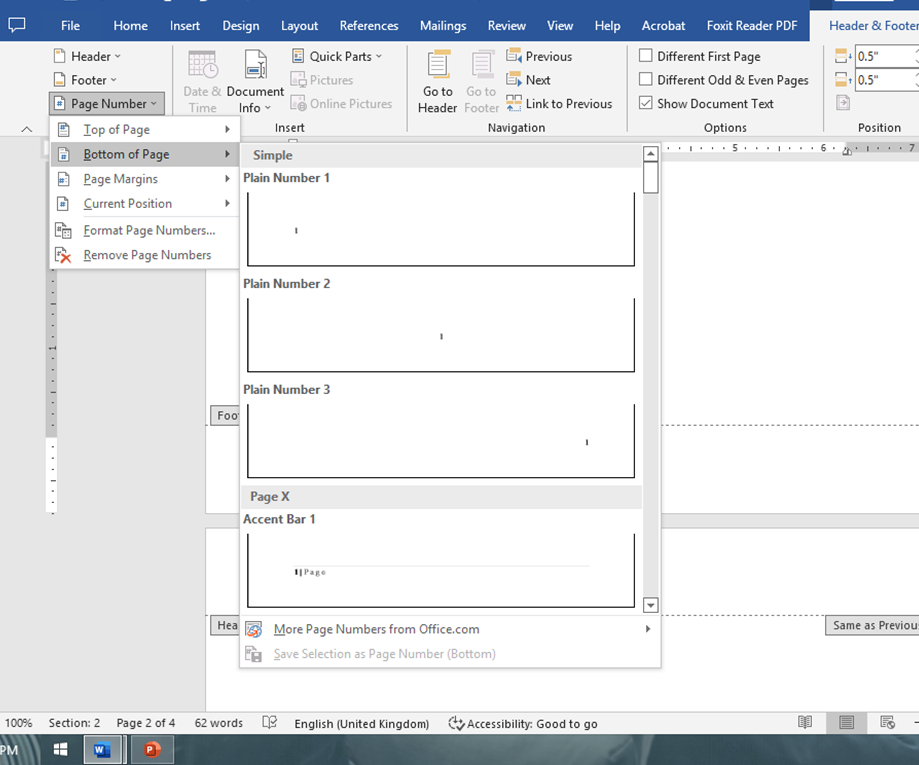The image size is (919, 765).
Task: Click the Office.com page numbers icon
Action: point(253,629)
